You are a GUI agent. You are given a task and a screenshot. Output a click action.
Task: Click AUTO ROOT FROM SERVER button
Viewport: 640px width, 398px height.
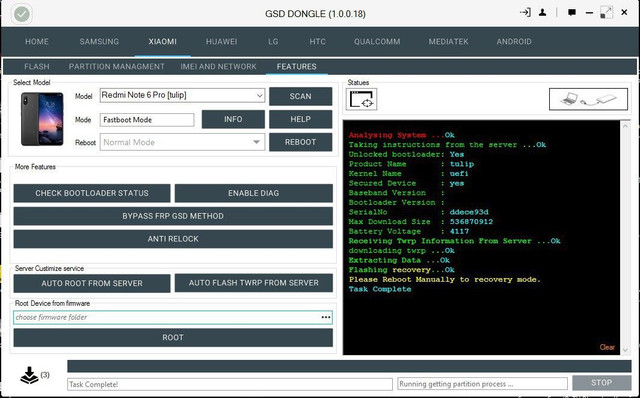tap(92, 283)
